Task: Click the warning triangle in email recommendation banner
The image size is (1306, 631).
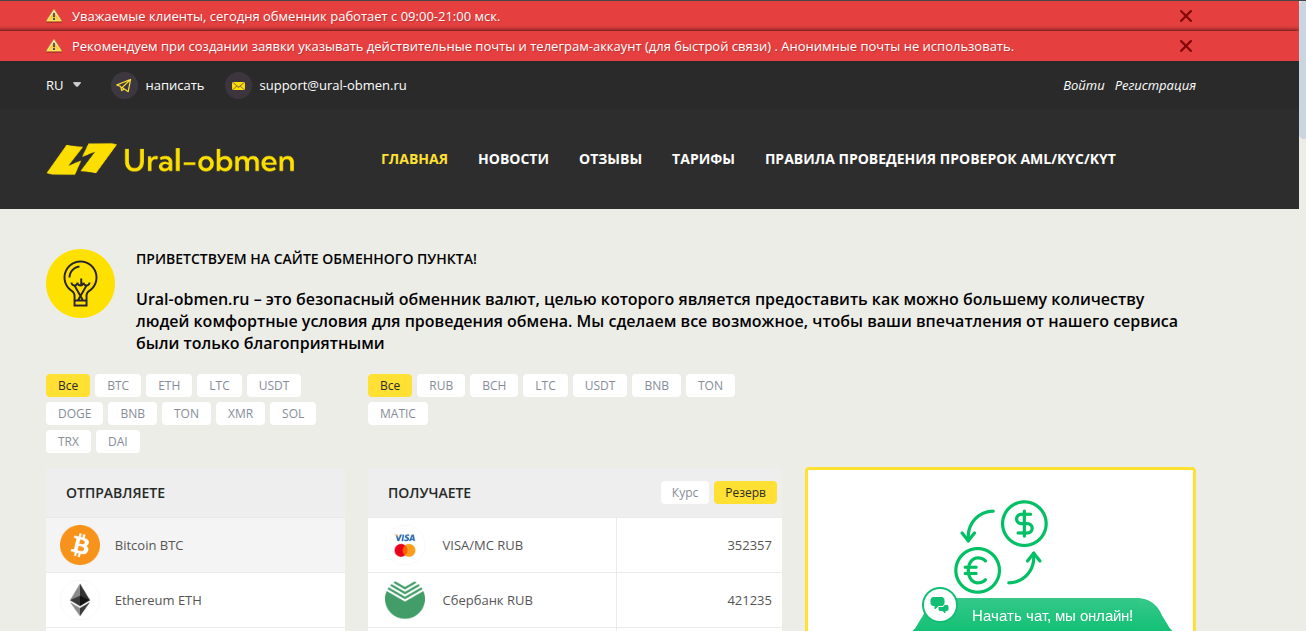Action: point(53,46)
